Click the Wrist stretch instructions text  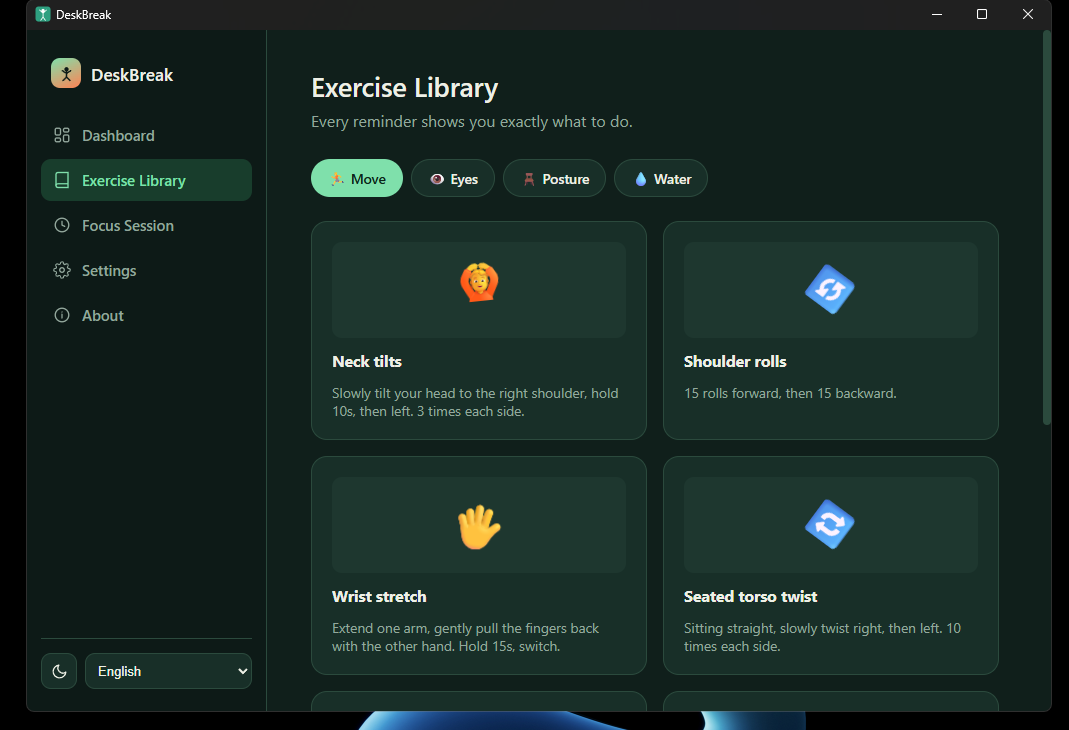click(466, 637)
